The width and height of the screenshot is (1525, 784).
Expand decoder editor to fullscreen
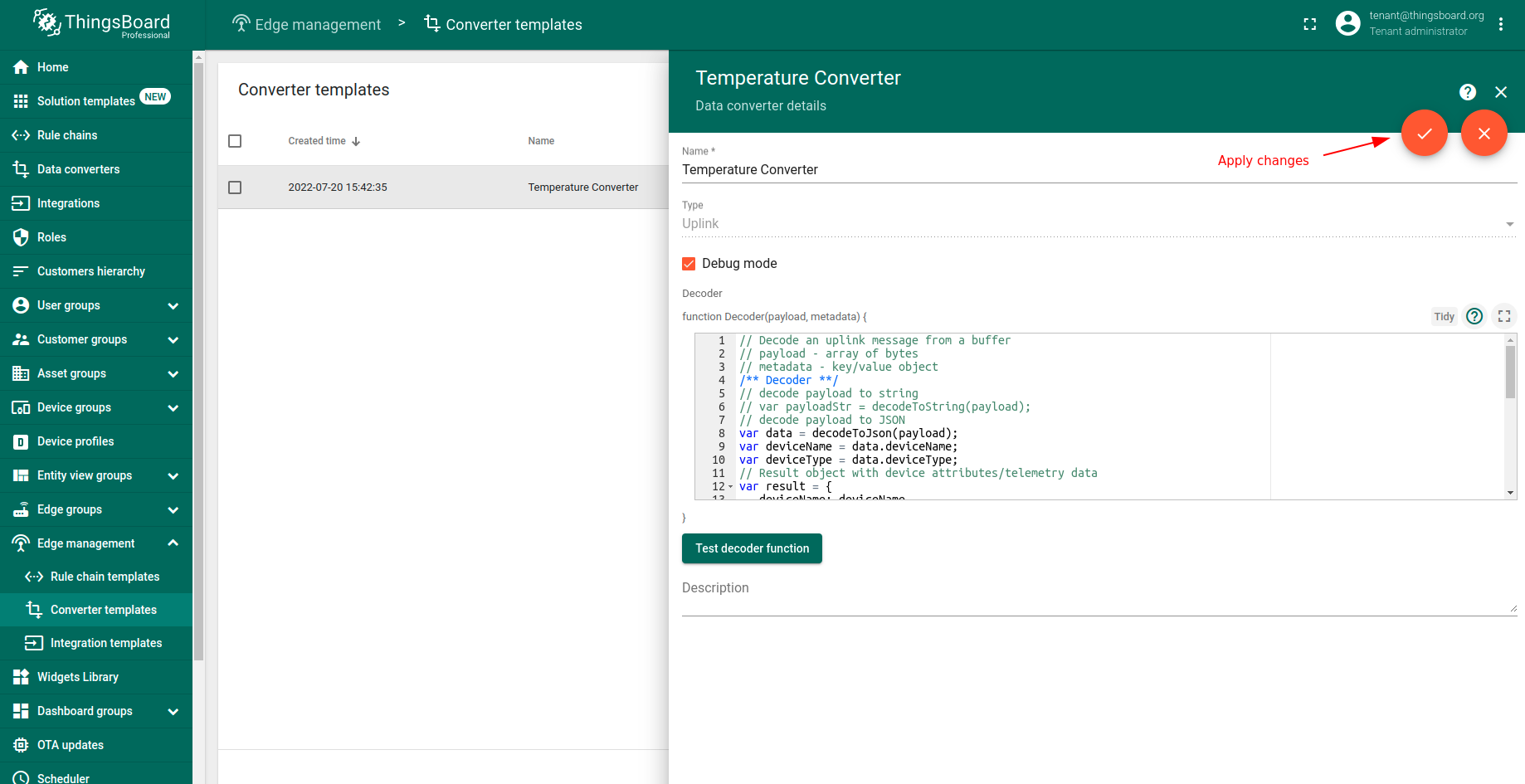coord(1504,316)
